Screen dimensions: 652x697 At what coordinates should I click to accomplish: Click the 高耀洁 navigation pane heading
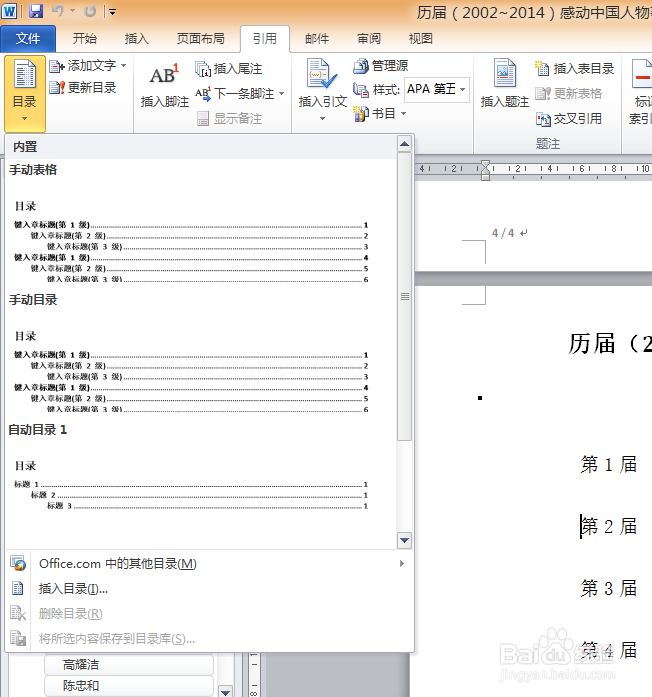pos(128,665)
